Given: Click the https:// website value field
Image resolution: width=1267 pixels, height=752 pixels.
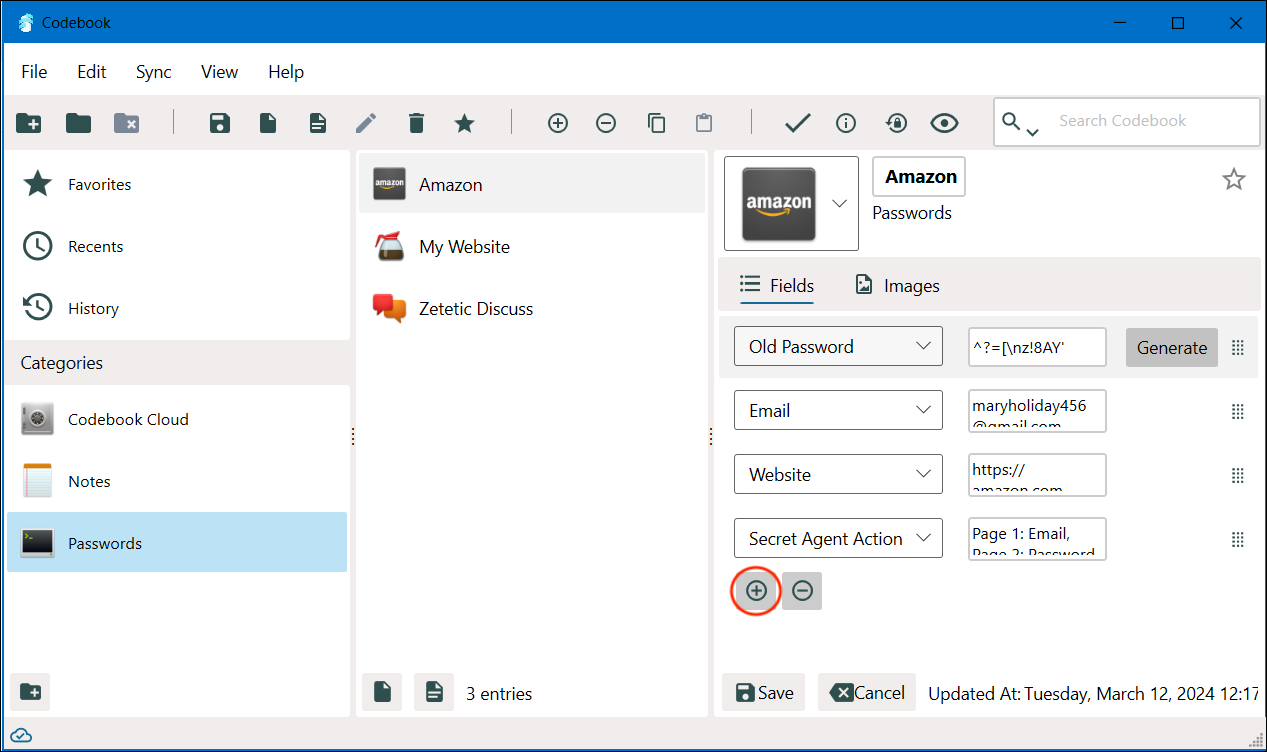Looking at the screenshot, I should [x=1037, y=475].
